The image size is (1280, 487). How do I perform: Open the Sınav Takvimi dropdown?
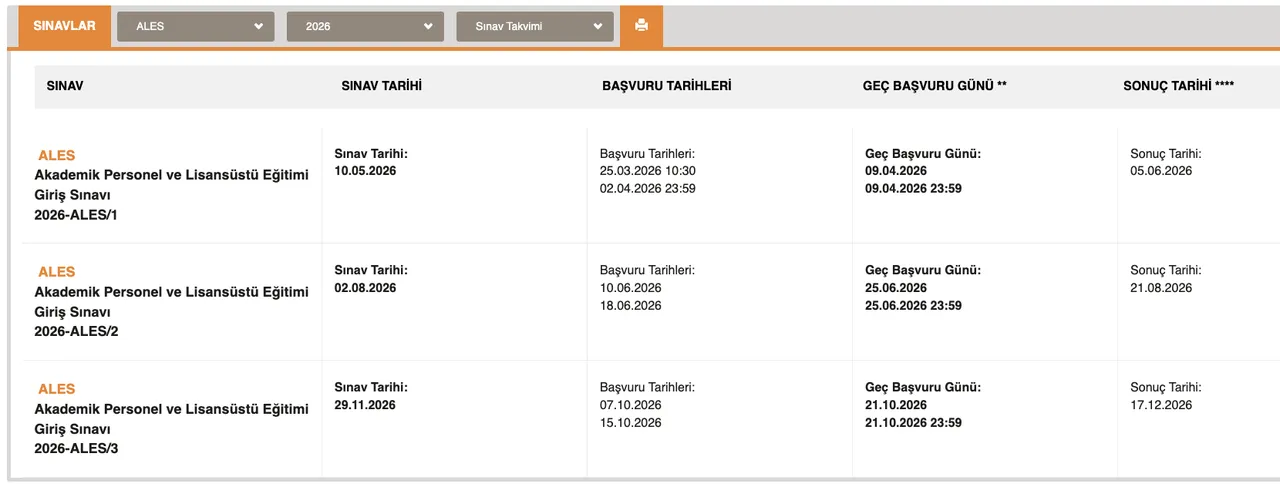pyautogui.click(x=535, y=27)
